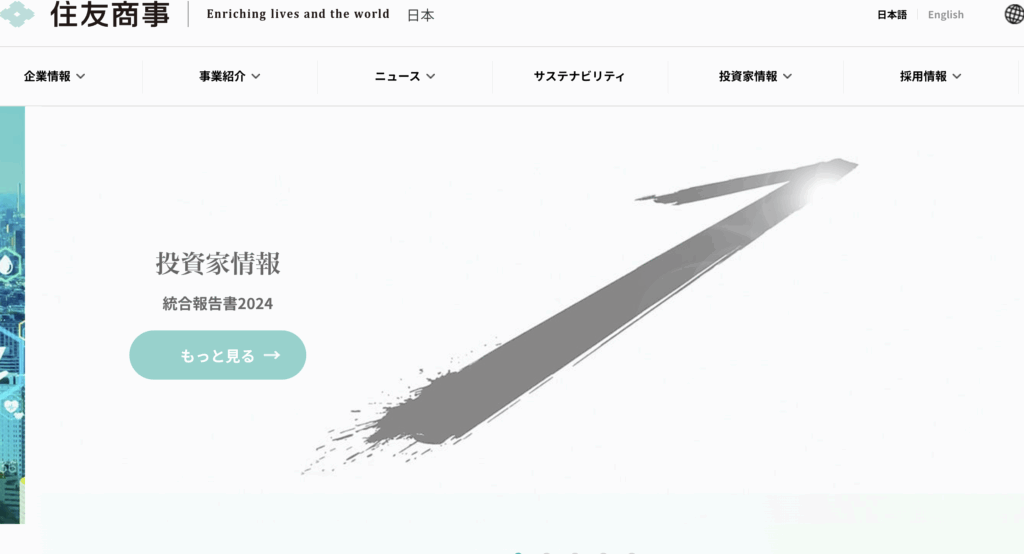Click the Sumitomo Corporation logo emblem
The image size is (1024, 554).
[17, 13]
